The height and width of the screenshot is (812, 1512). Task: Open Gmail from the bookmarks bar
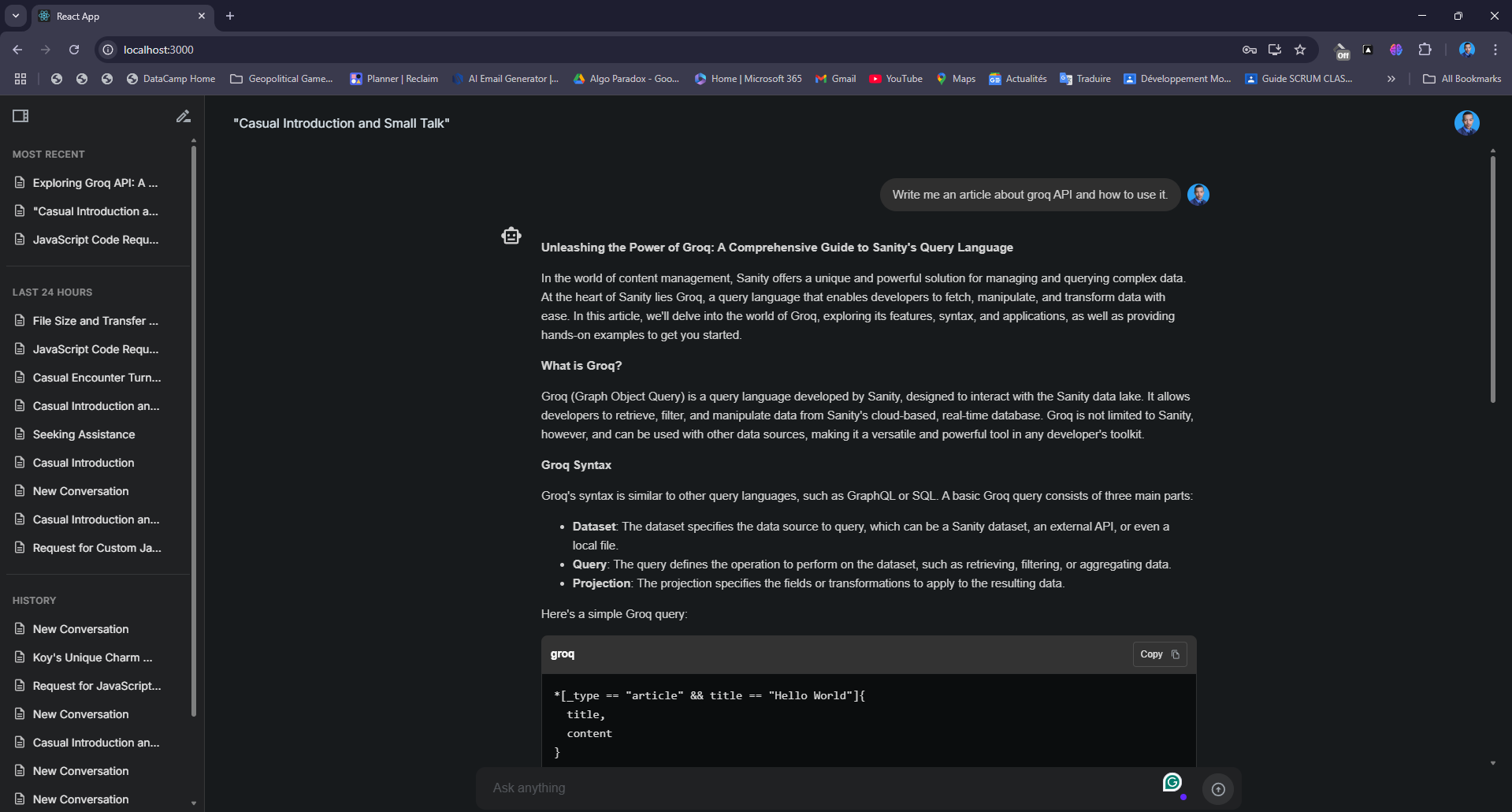(835, 78)
